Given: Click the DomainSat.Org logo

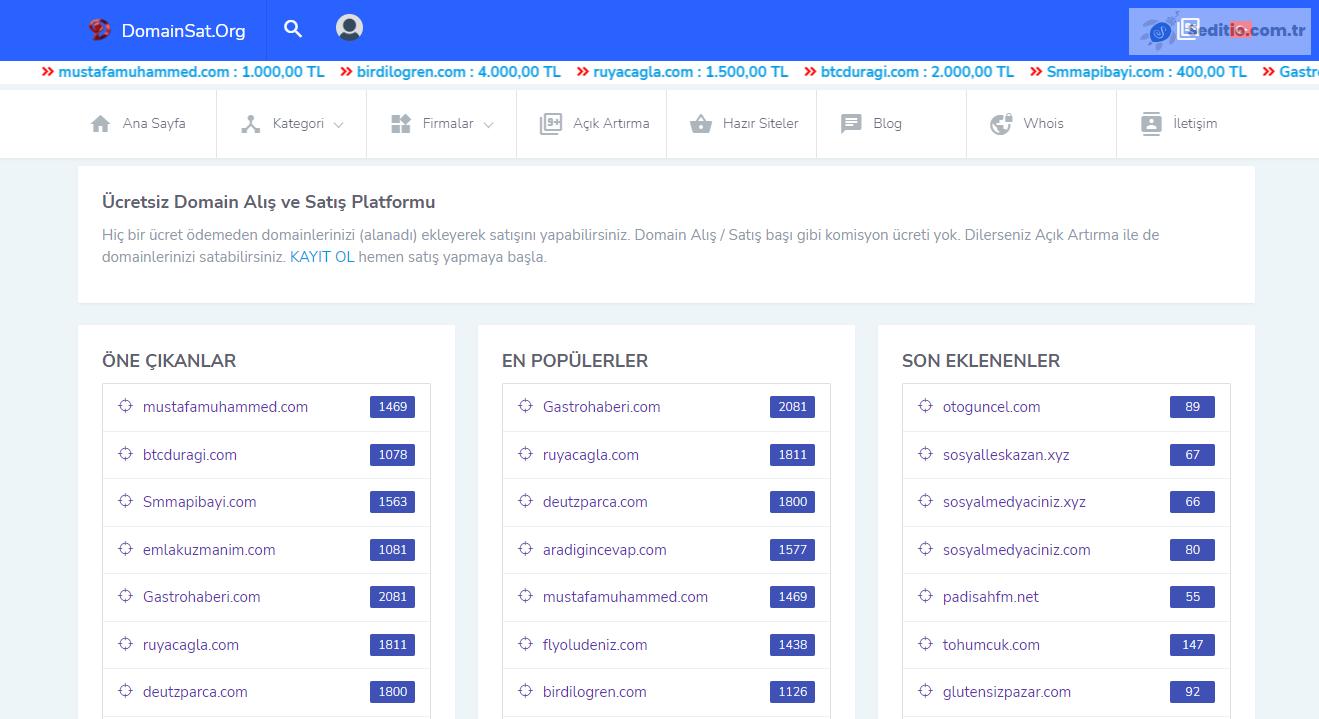Looking at the screenshot, I should click(x=167, y=30).
